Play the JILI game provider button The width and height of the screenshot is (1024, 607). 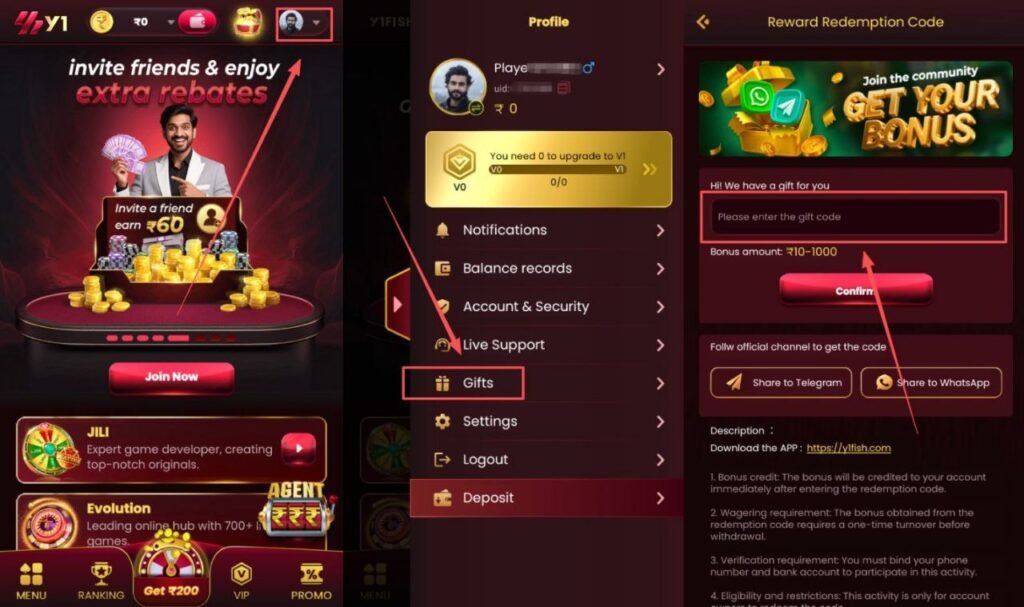[x=298, y=448]
